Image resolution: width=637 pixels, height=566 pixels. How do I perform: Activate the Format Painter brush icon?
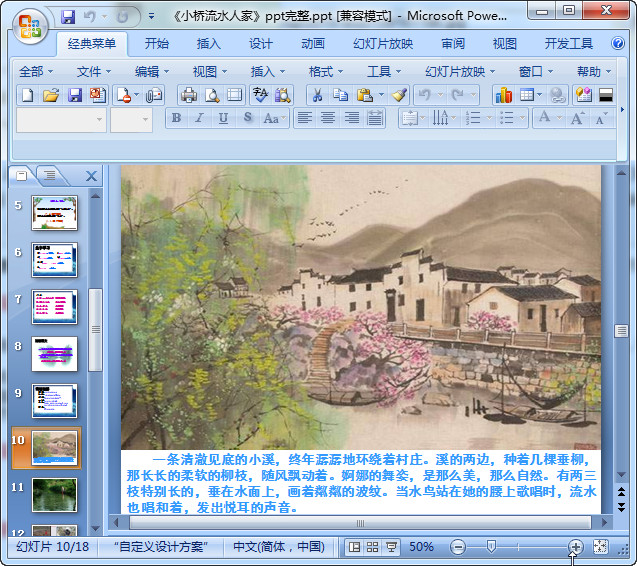point(399,95)
